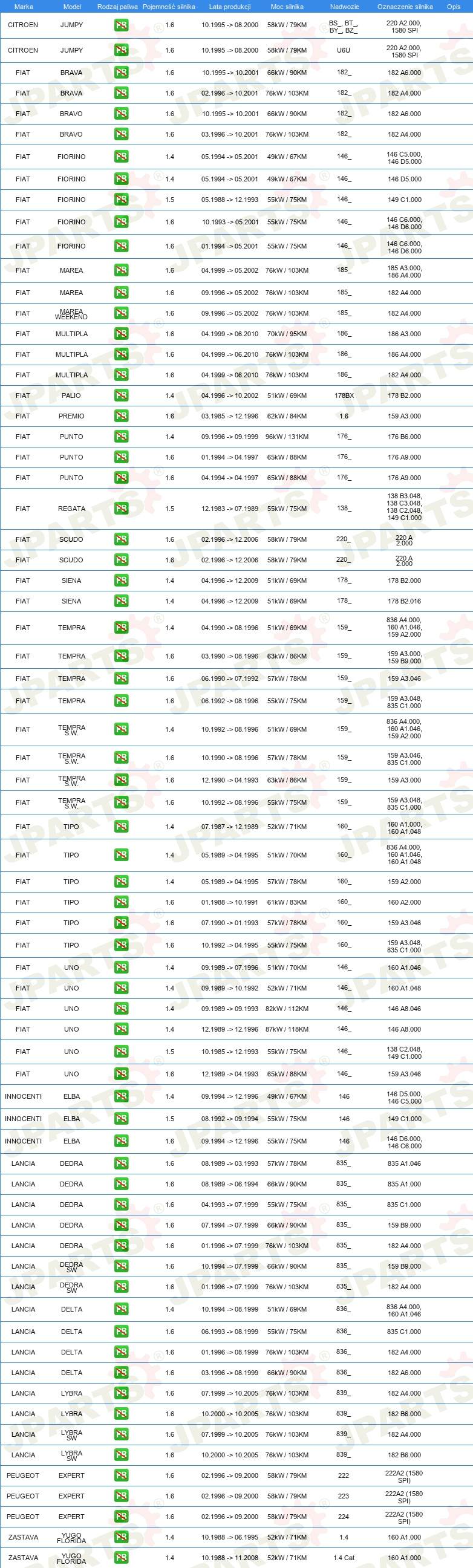Click the Moc silnika column header
Screen dimensions: 473x1568
tap(287, 7)
